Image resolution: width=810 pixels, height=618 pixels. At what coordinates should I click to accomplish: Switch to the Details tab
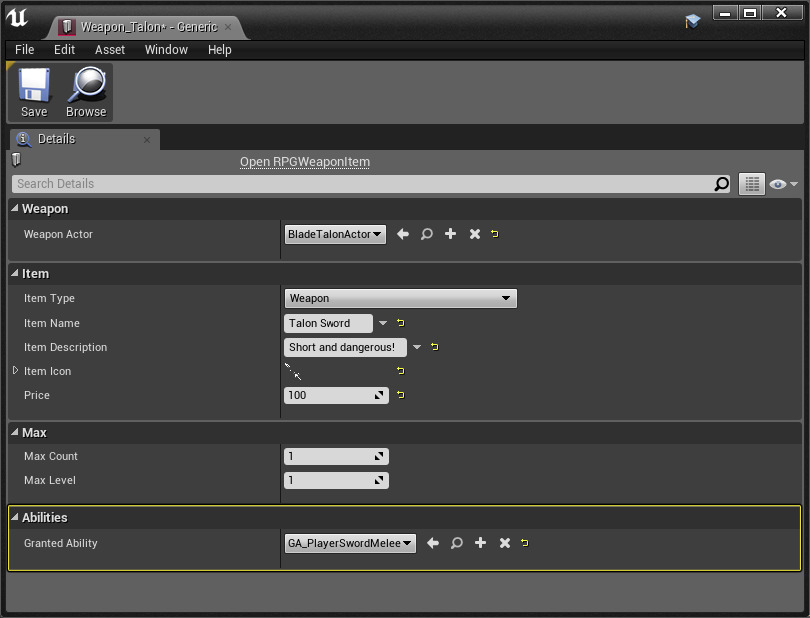(56, 139)
